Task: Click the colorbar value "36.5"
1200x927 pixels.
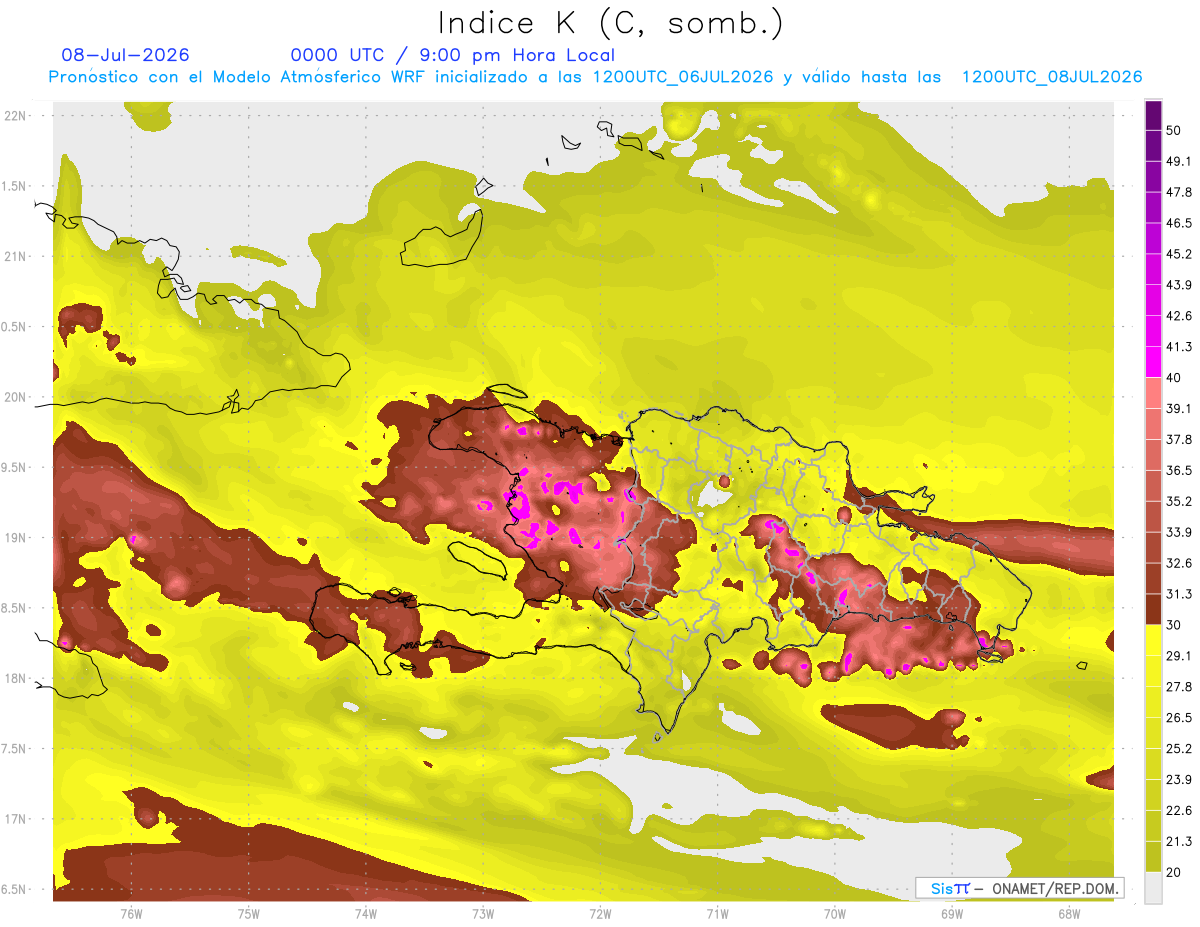Action: (1179, 470)
